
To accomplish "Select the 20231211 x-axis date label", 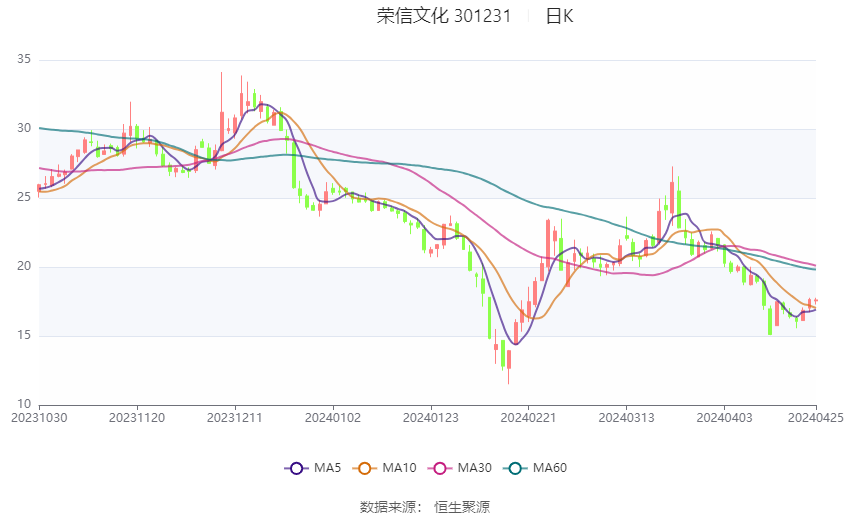I will (x=235, y=418).
